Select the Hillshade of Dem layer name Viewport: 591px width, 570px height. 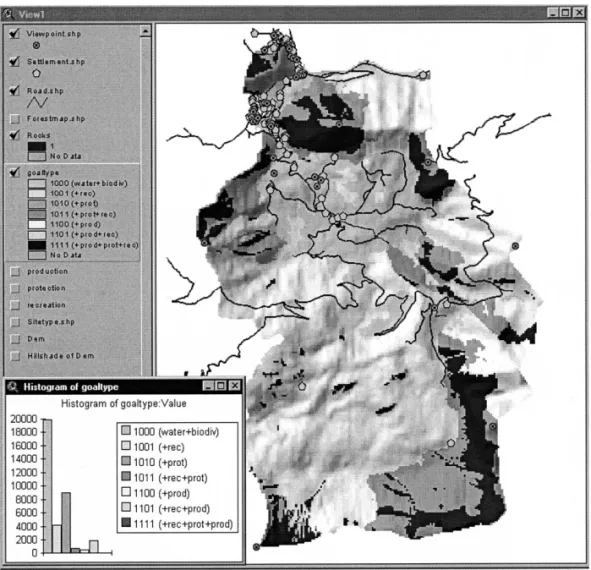tap(60, 355)
